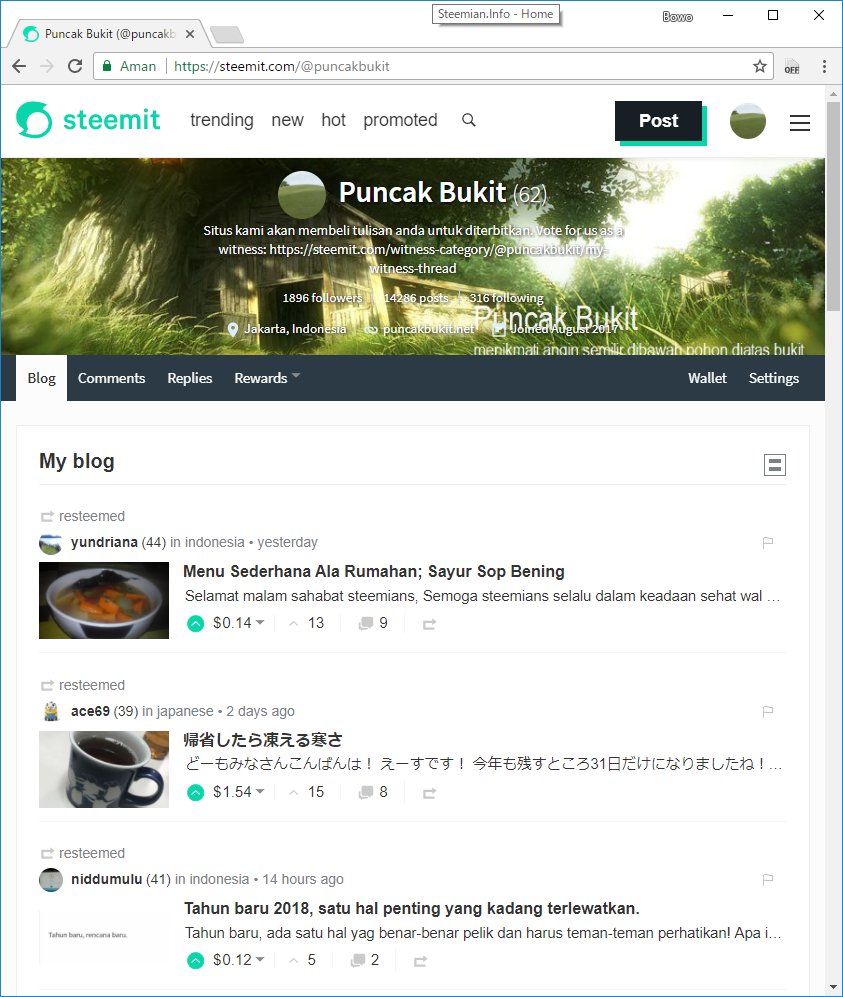Click the OFF extension icon
843x997 pixels.
tap(792, 67)
